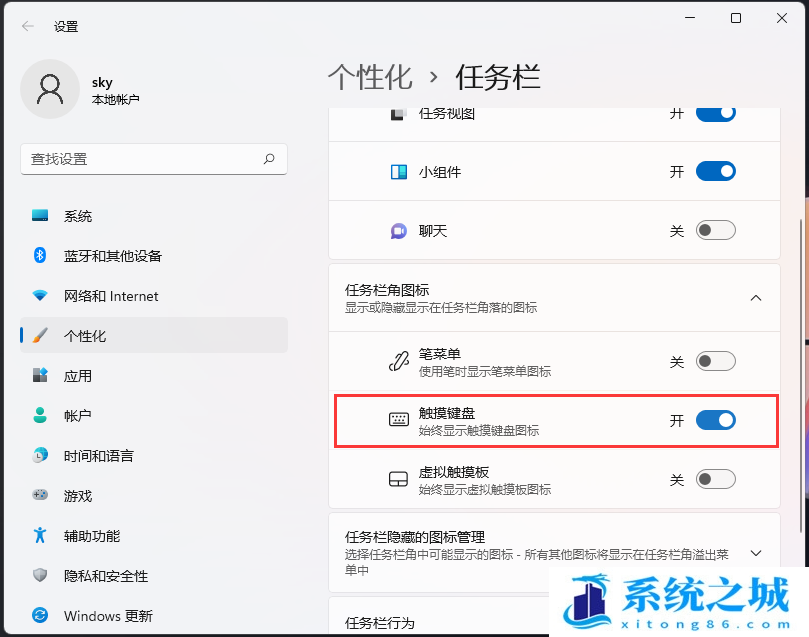Click the gamepad icon beside 游戏
The image size is (809, 637).
[x=40, y=495]
